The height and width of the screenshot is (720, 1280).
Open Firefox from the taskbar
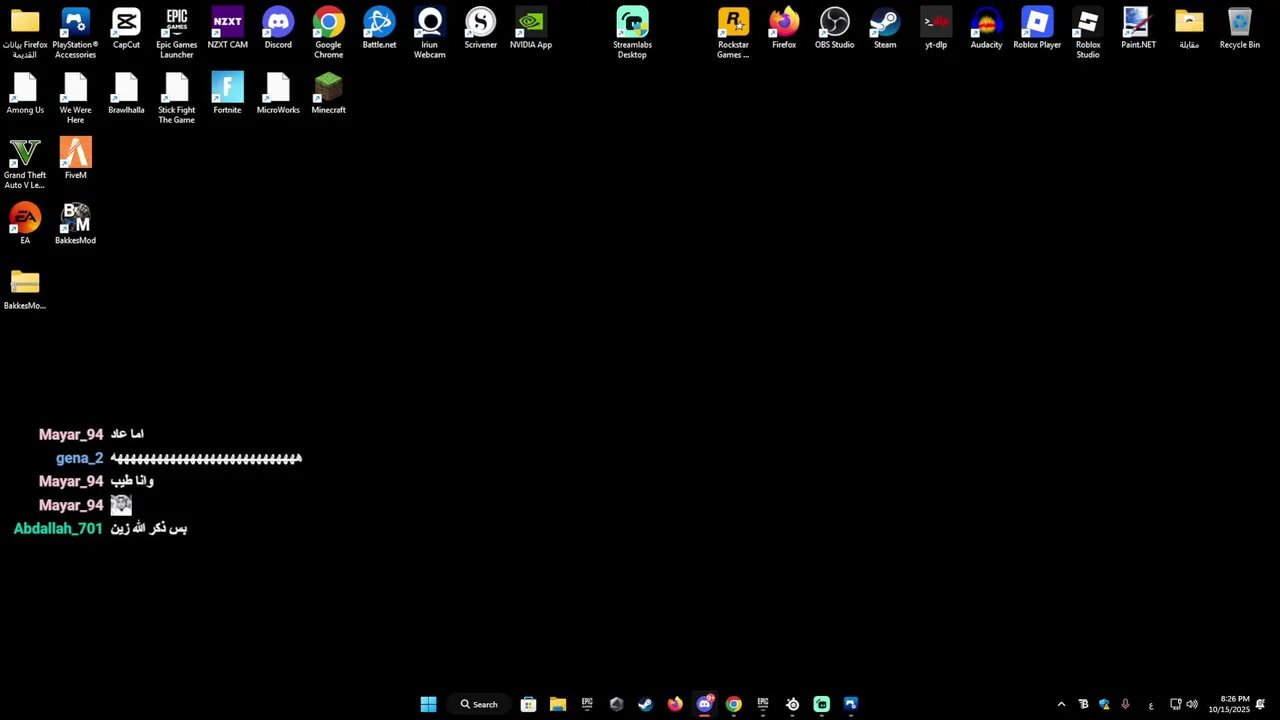(675, 704)
